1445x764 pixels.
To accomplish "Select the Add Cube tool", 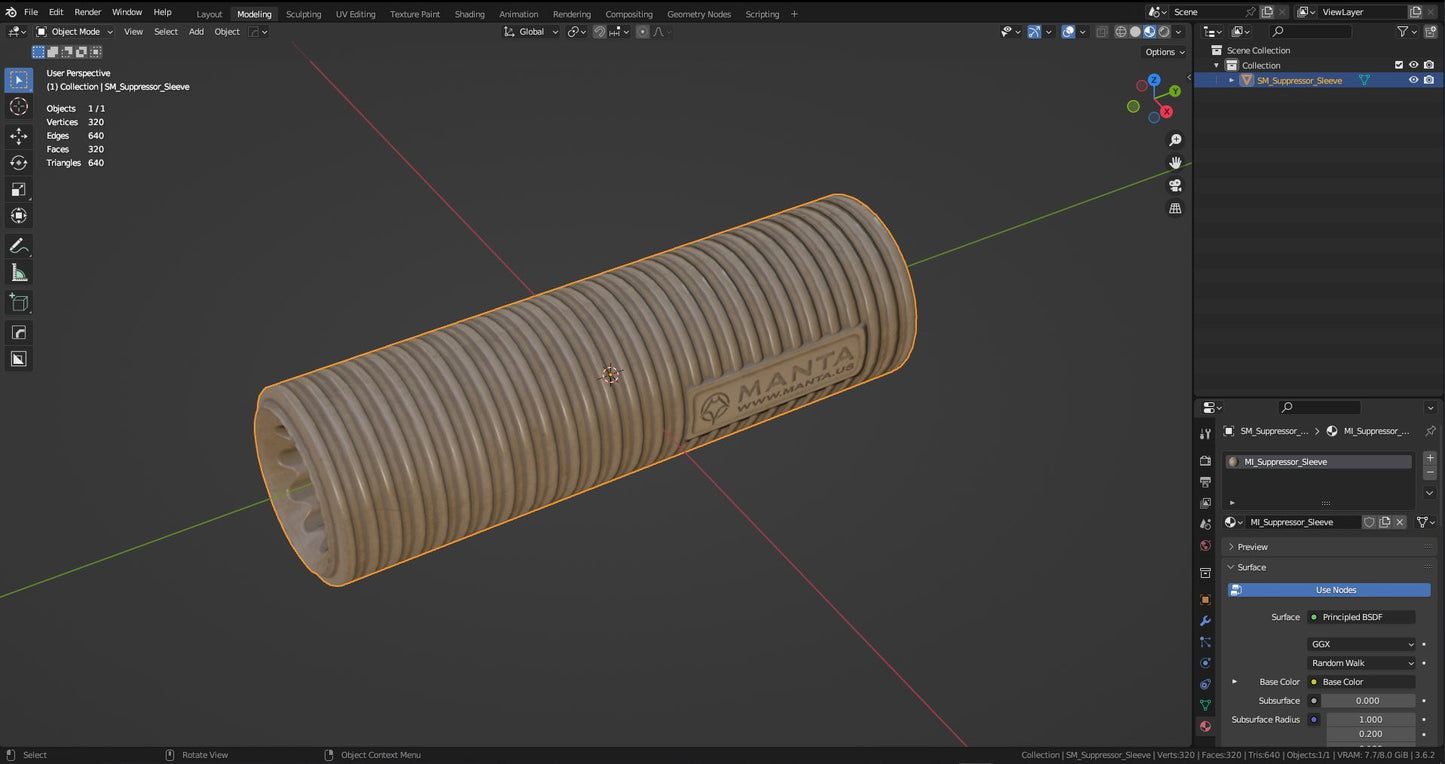I will pos(19,302).
